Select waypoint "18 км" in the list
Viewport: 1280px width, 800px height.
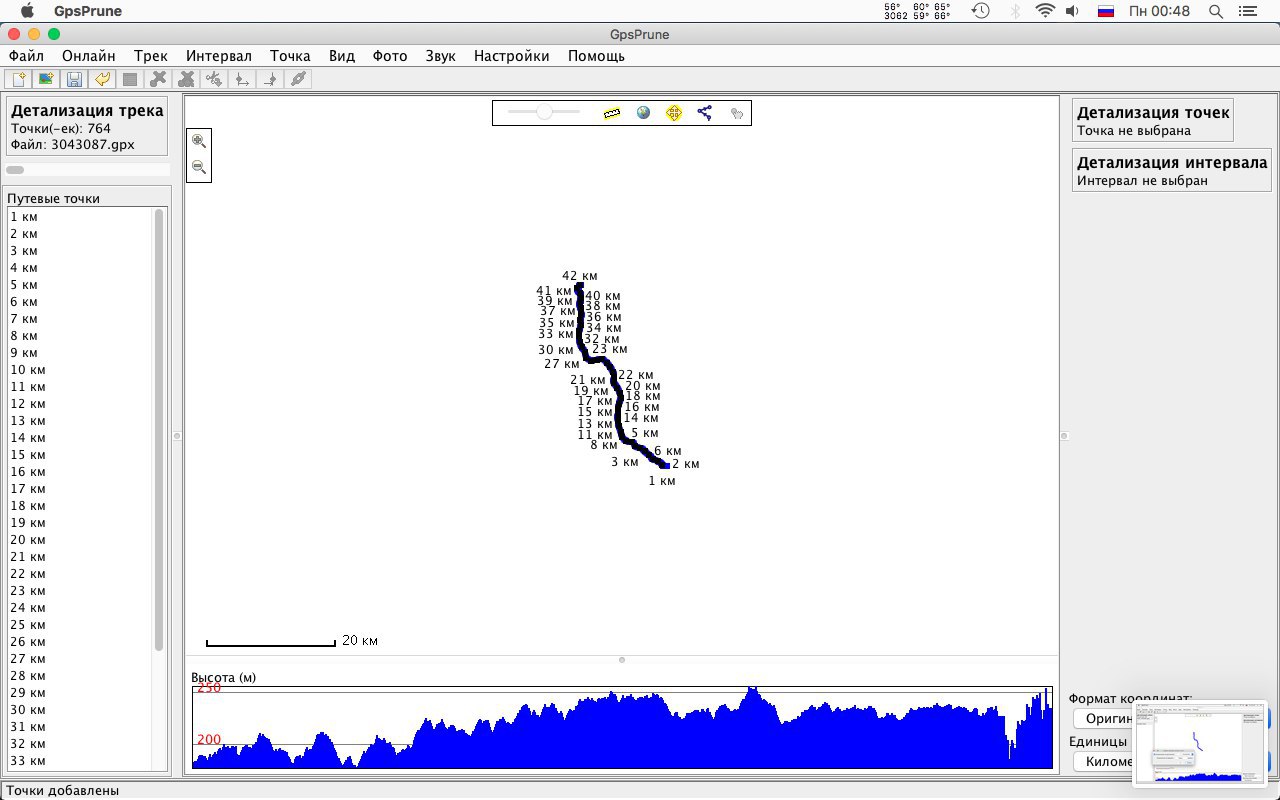[80, 505]
